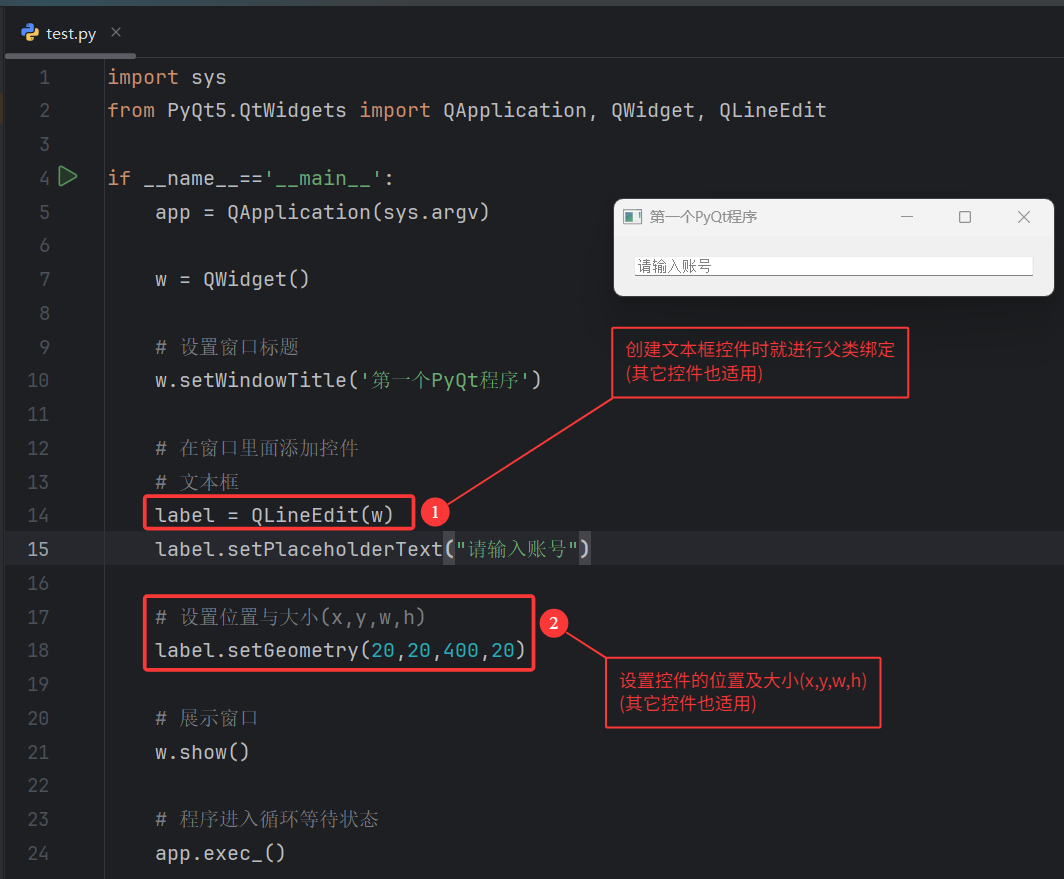
Task: Click 'app = QApplication(sys.argv)' code
Action: (322, 212)
